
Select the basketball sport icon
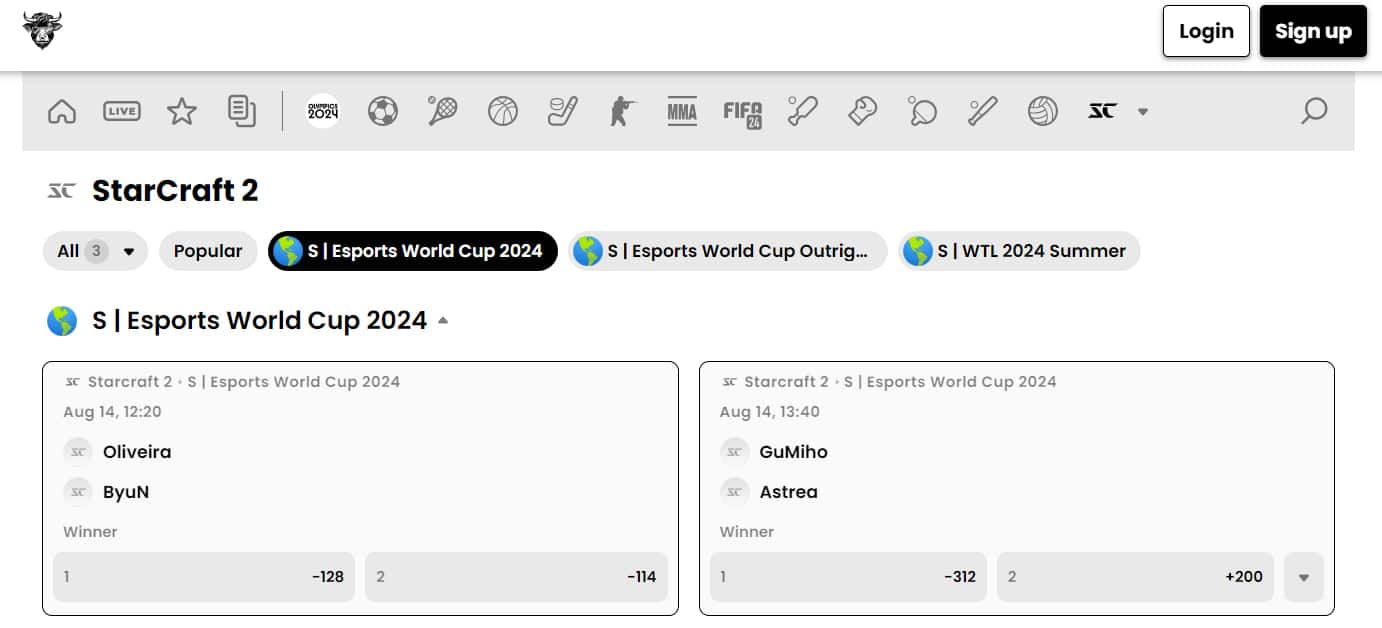click(x=503, y=111)
